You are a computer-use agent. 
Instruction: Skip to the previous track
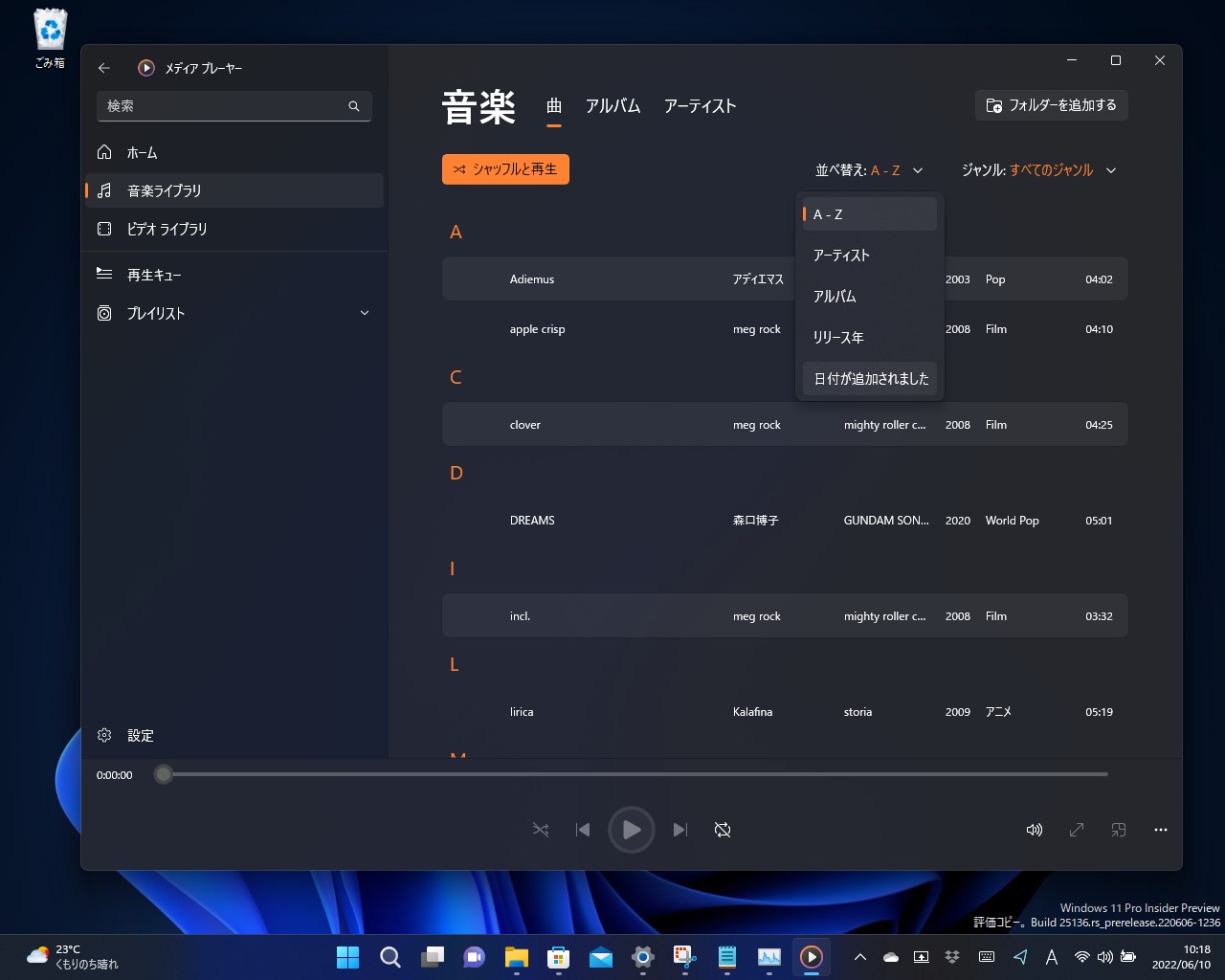[583, 830]
